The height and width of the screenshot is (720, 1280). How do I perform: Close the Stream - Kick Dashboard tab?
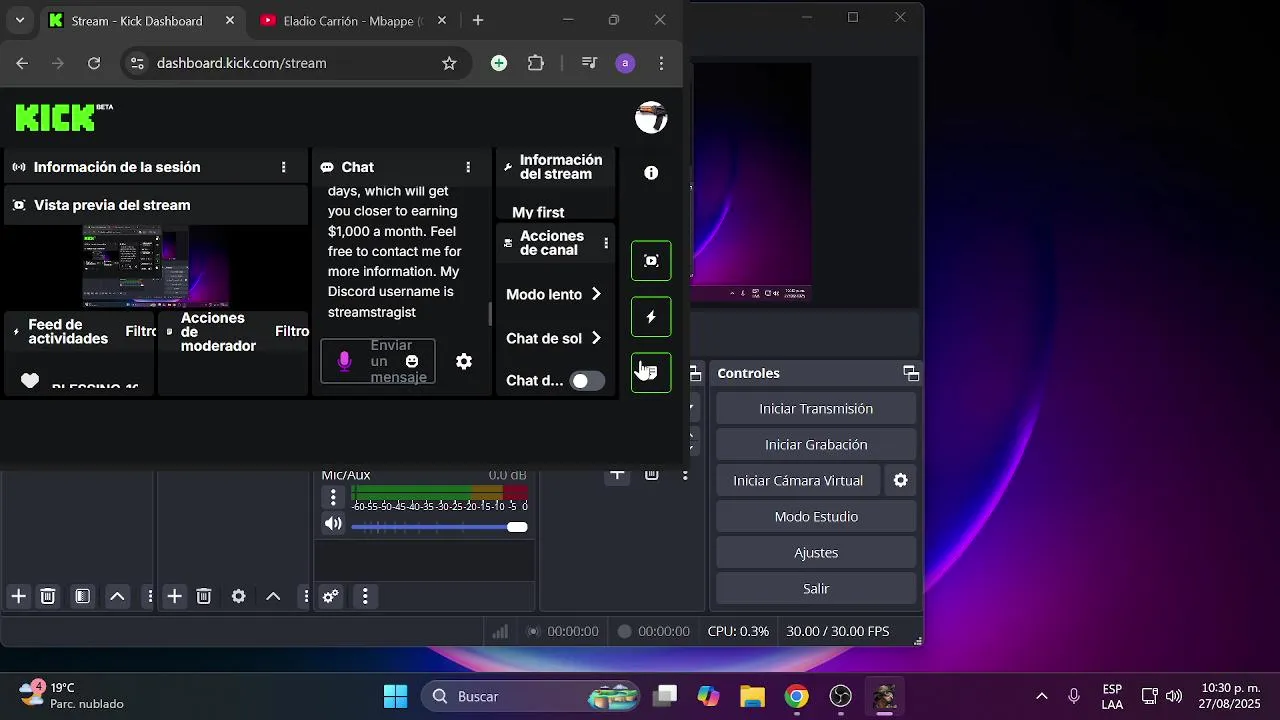pos(230,21)
